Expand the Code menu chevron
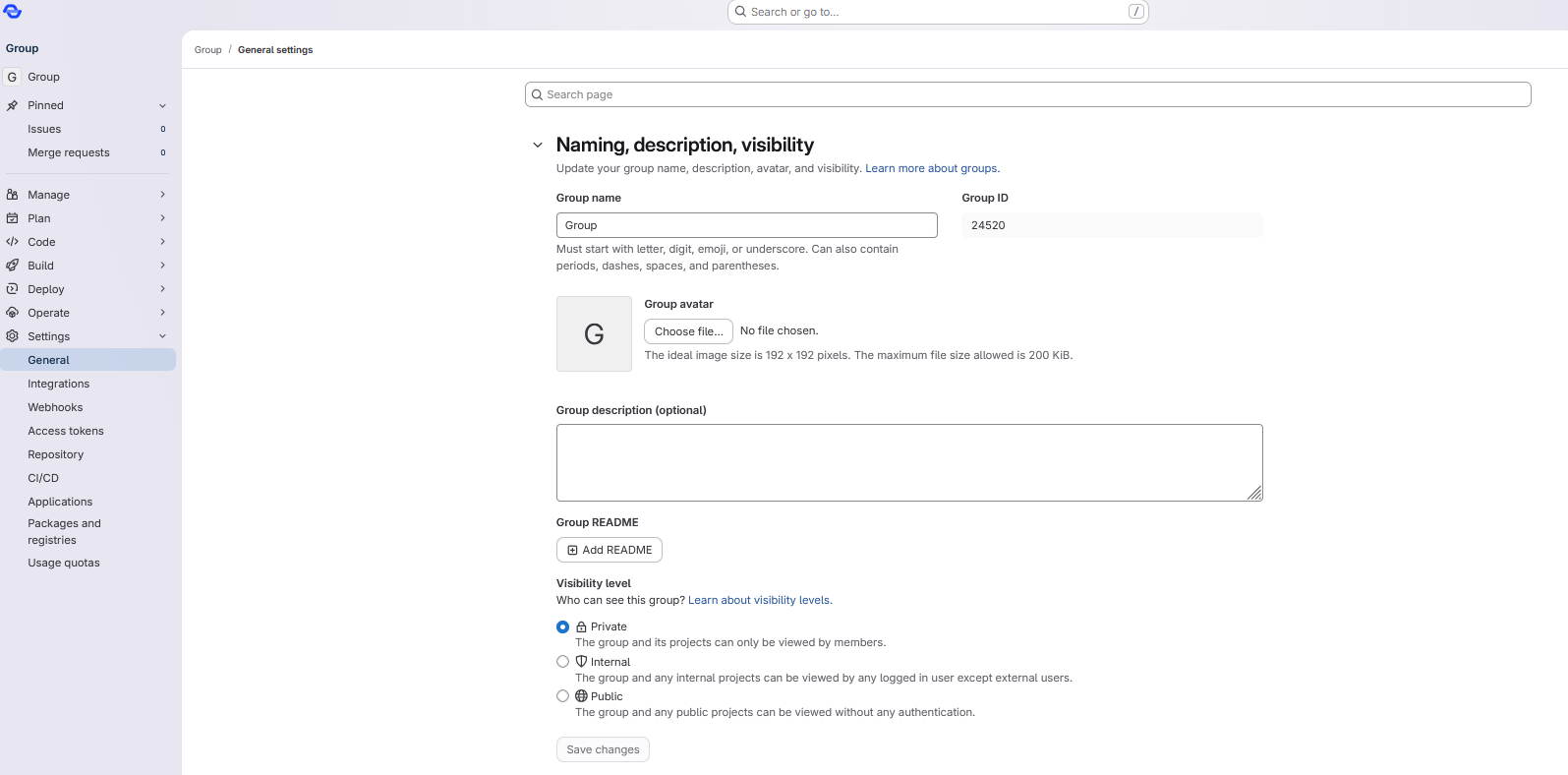The height and width of the screenshot is (775, 1568). tap(163, 242)
